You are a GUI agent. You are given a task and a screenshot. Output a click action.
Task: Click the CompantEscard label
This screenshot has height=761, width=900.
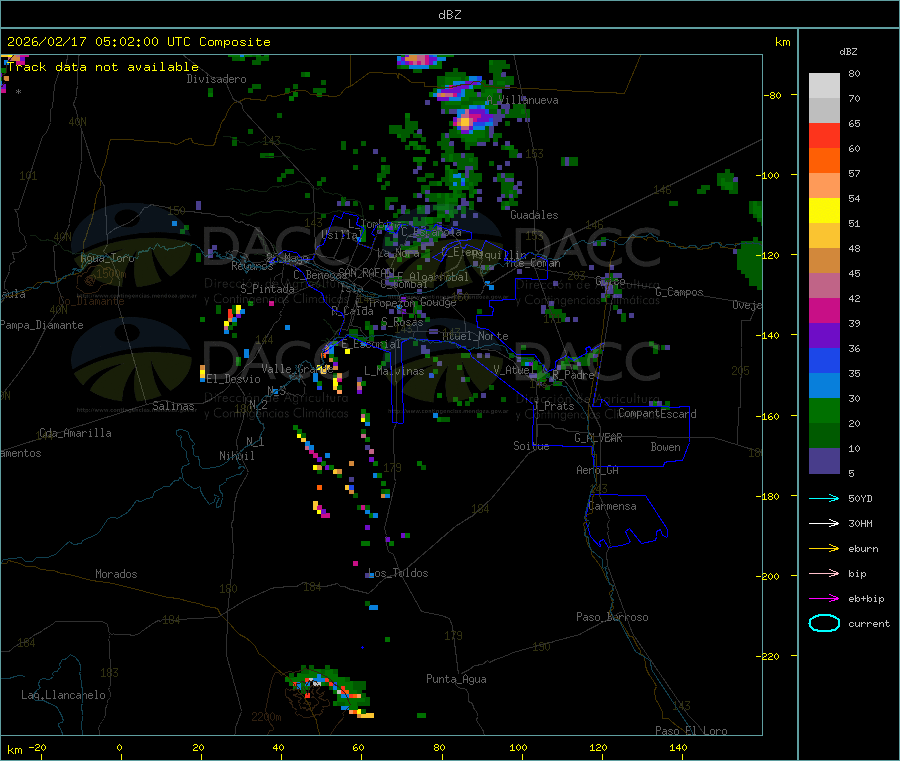coord(657,414)
